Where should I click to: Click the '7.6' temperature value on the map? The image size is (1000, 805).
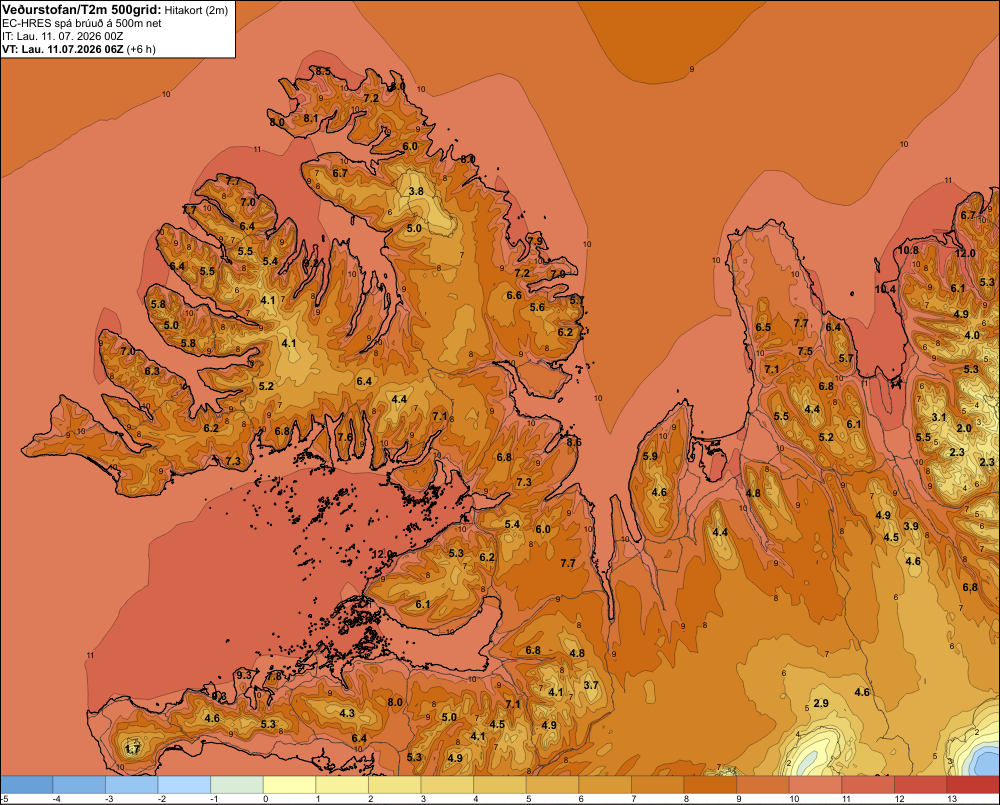pyautogui.click(x=345, y=437)
